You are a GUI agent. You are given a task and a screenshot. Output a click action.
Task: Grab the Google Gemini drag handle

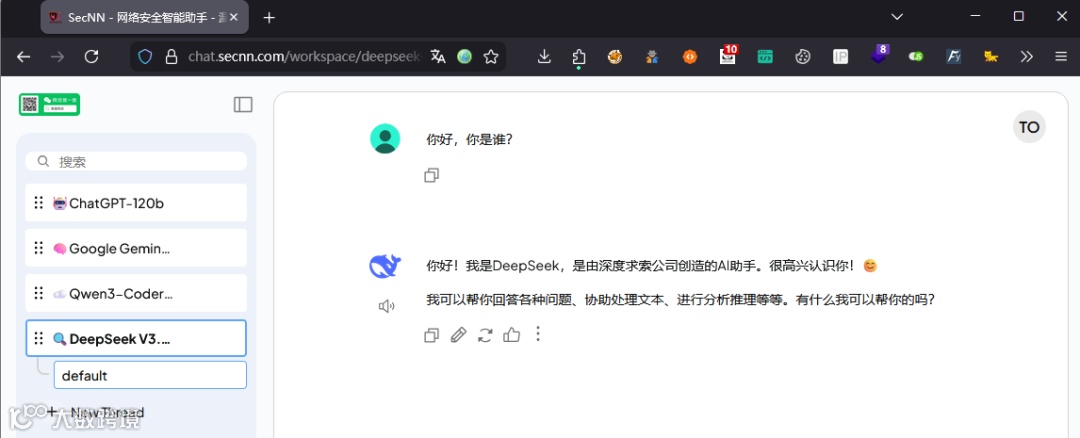39,249
